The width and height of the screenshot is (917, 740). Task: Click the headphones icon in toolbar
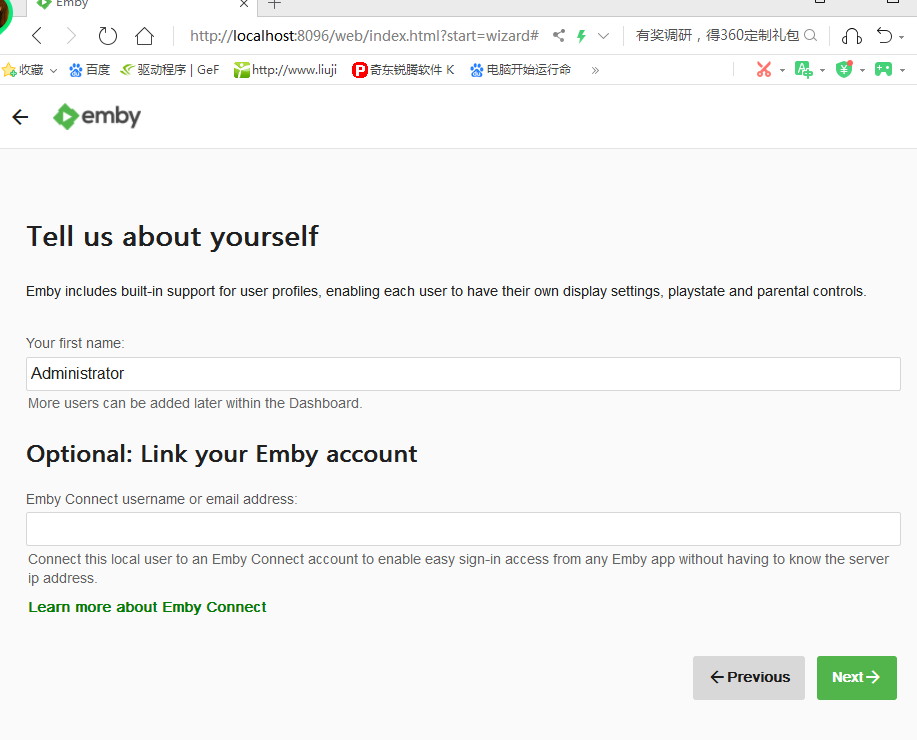point(852,36)
